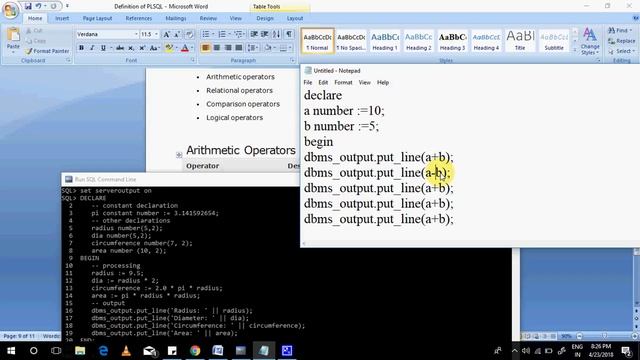
Task: Open the font size dropdown showing 11.5
Action: [x=156, y=34]
